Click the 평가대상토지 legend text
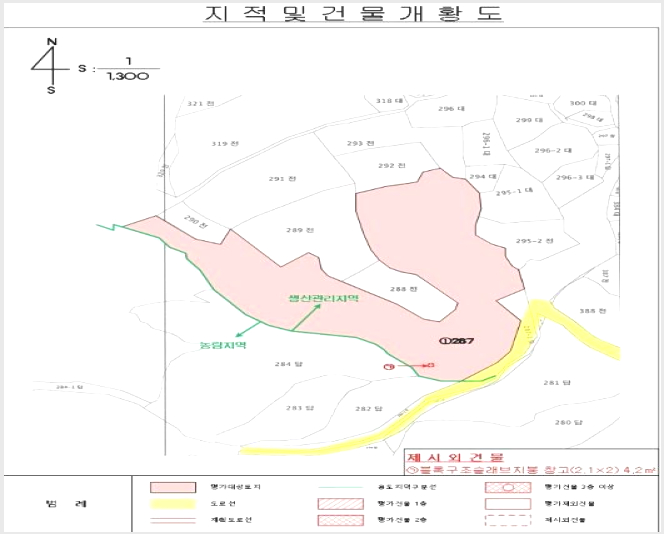 235,487
